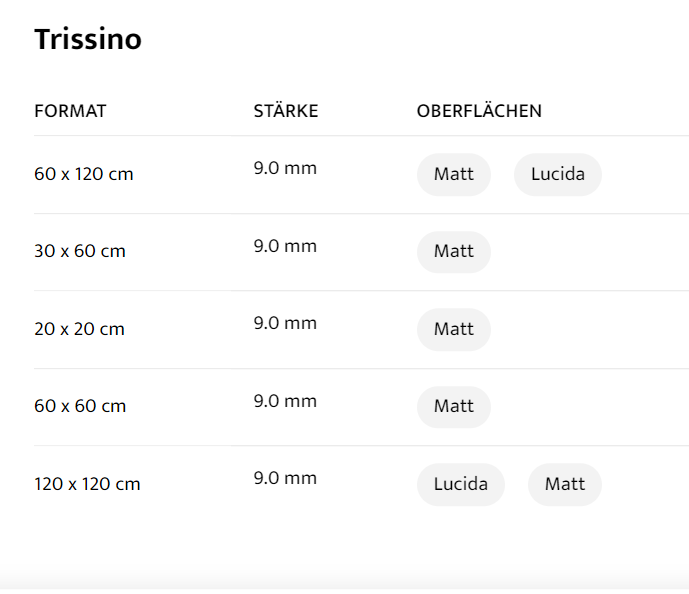The width and height of the screenshot is (689, 594).
Task: Select Lucida finish for 120 x 120 cm
Action: pos(460,484)
